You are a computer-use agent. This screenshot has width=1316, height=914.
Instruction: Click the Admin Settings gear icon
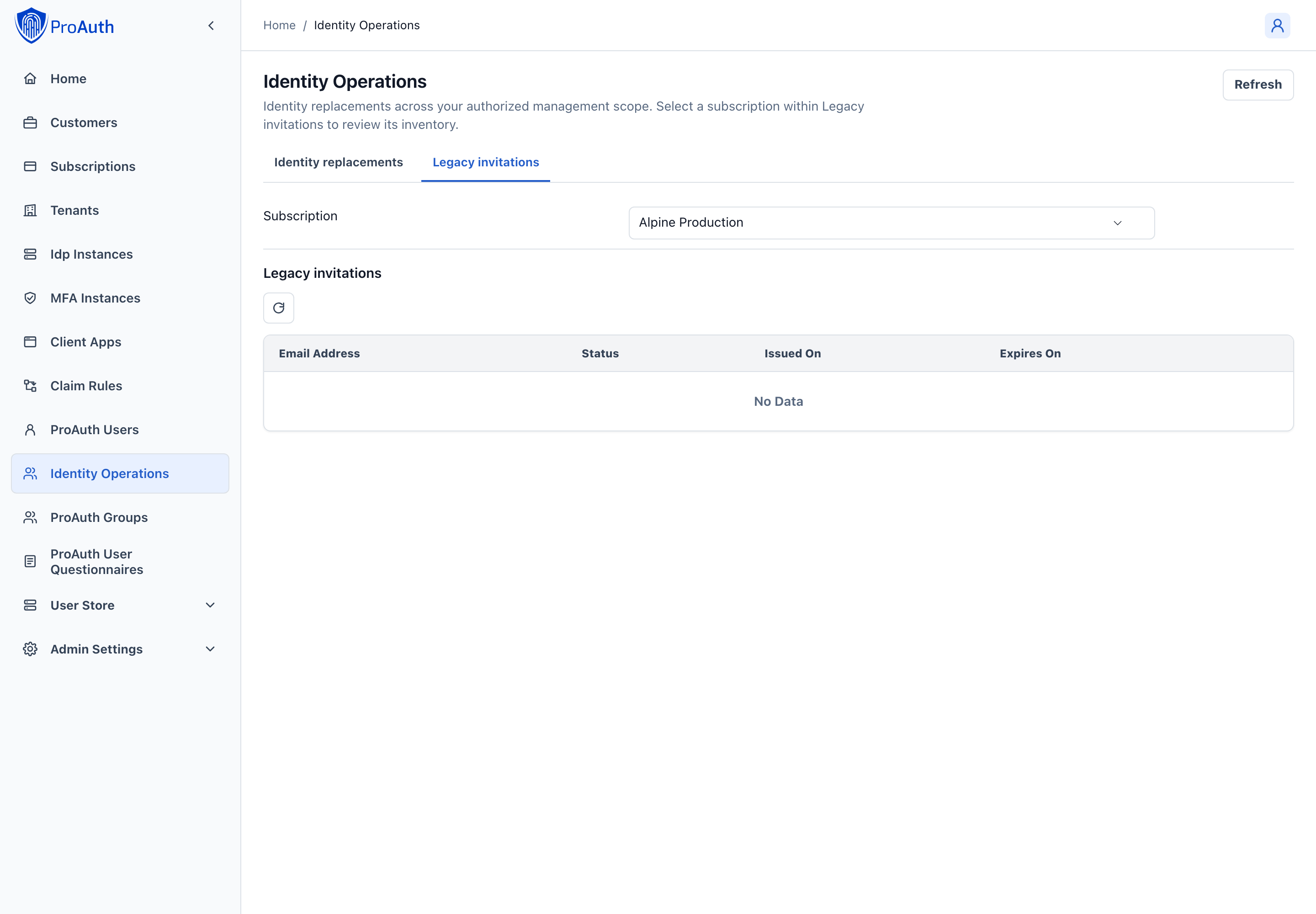30,649
